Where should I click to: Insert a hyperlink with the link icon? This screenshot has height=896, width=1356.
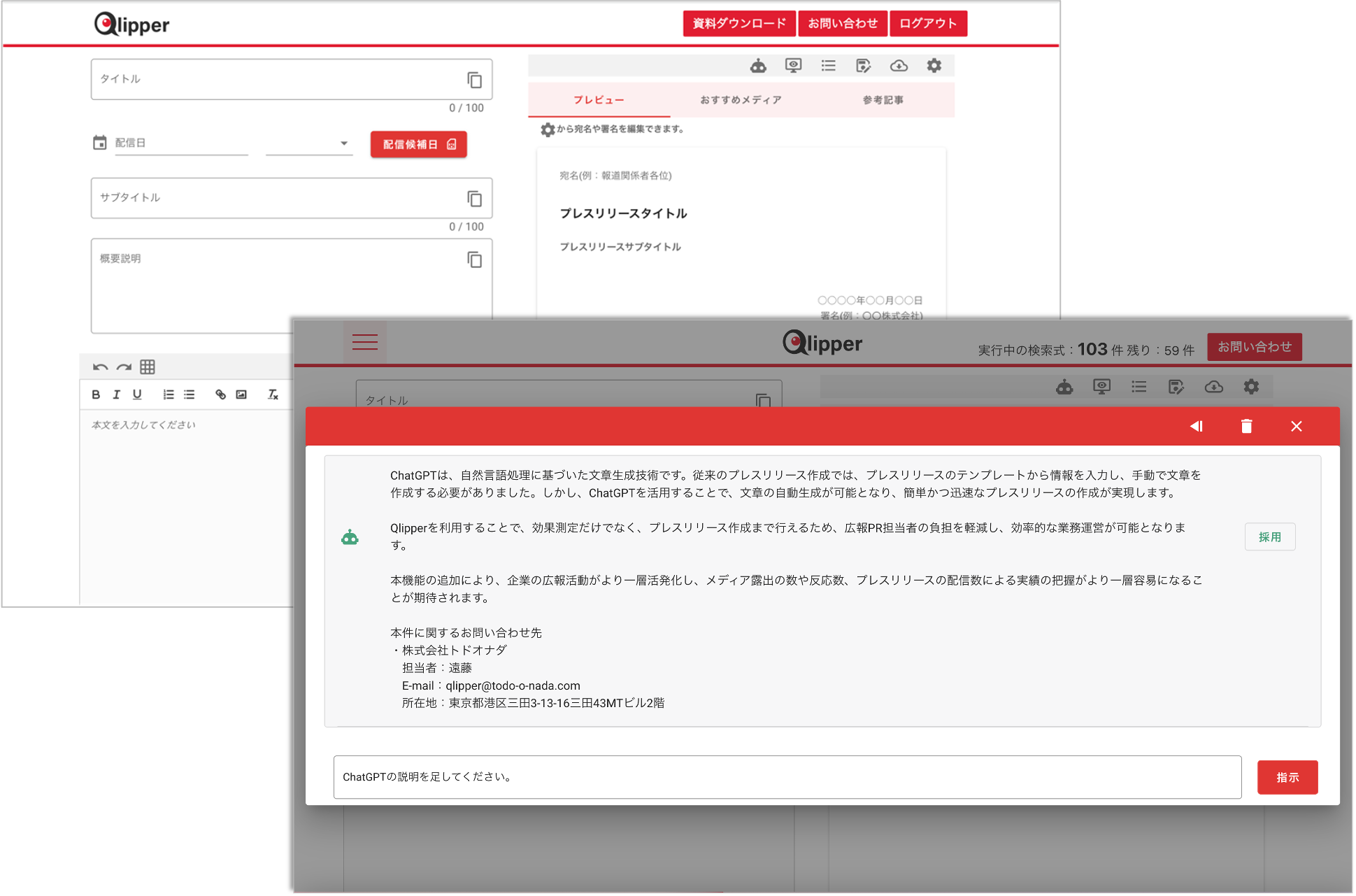pos(220,394)
